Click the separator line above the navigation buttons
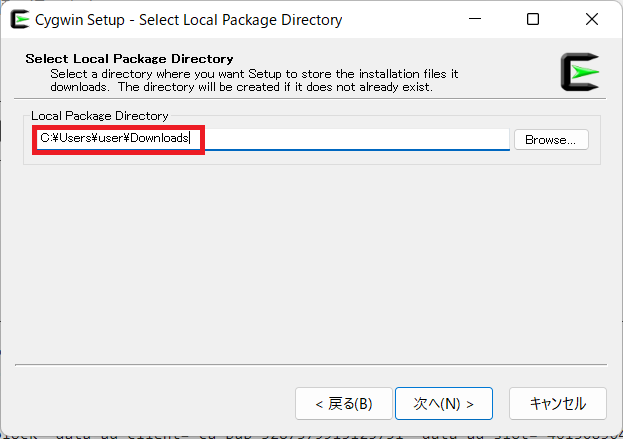Viewport: 623px width, 439px height. pos(311,364)
